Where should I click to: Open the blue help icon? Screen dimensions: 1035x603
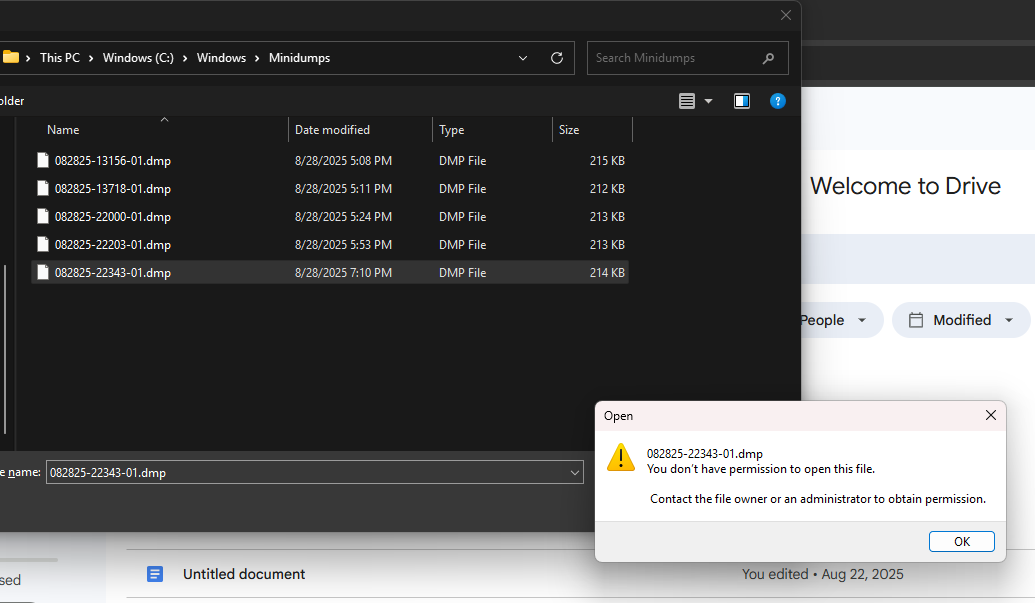click(778, 101)
